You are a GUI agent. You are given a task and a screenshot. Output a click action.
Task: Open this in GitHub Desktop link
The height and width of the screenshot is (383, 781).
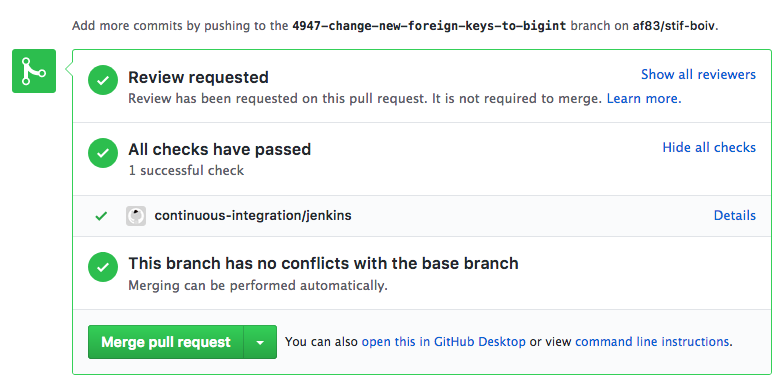[443, 342]
